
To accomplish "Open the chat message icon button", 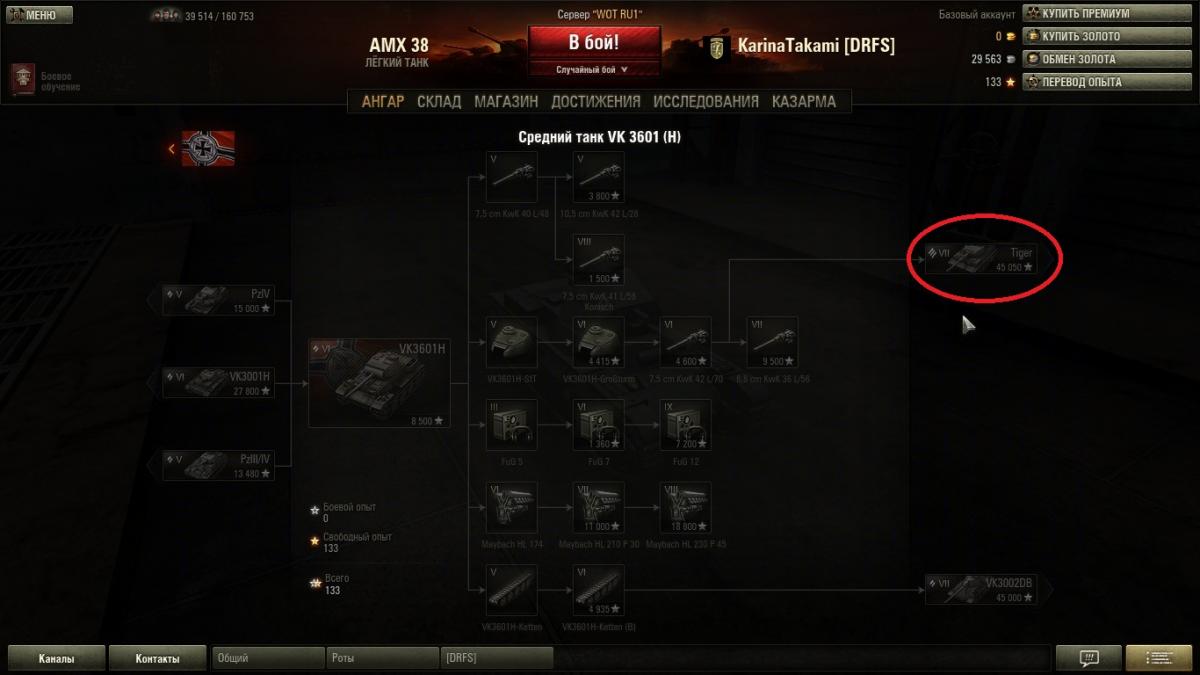I will [1089, 658].
